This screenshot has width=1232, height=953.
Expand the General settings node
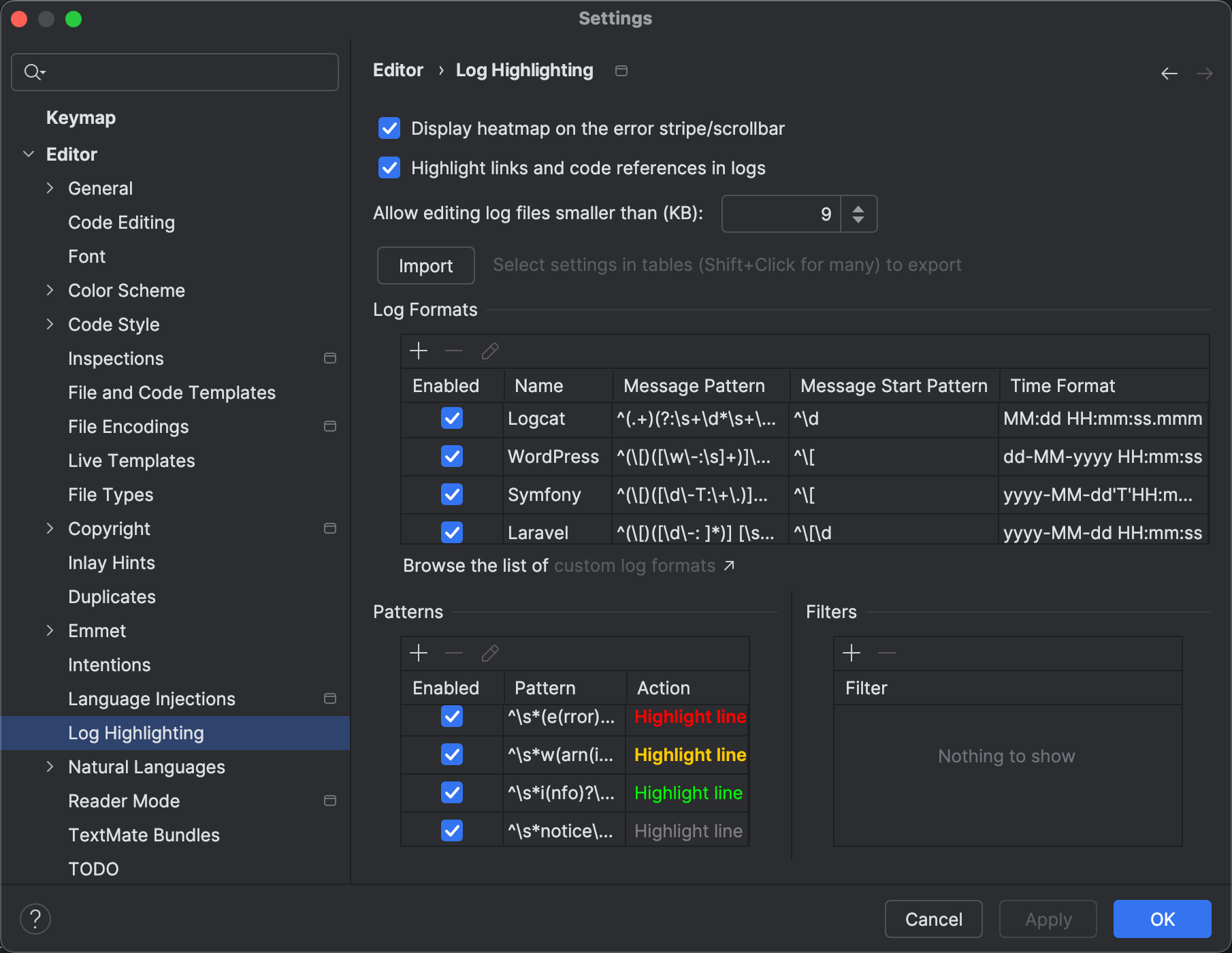coord(50,188)
